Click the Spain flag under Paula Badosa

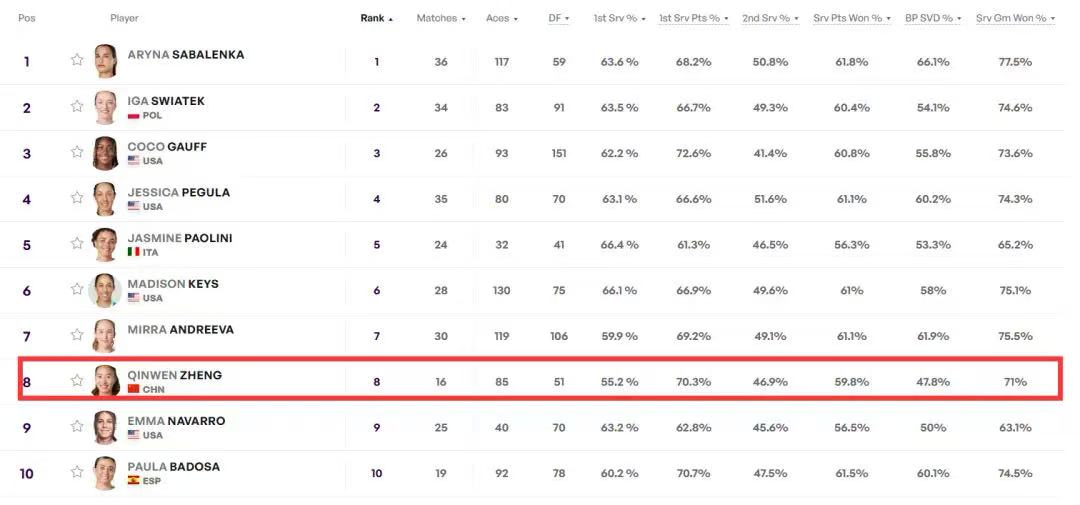(133, 481)
